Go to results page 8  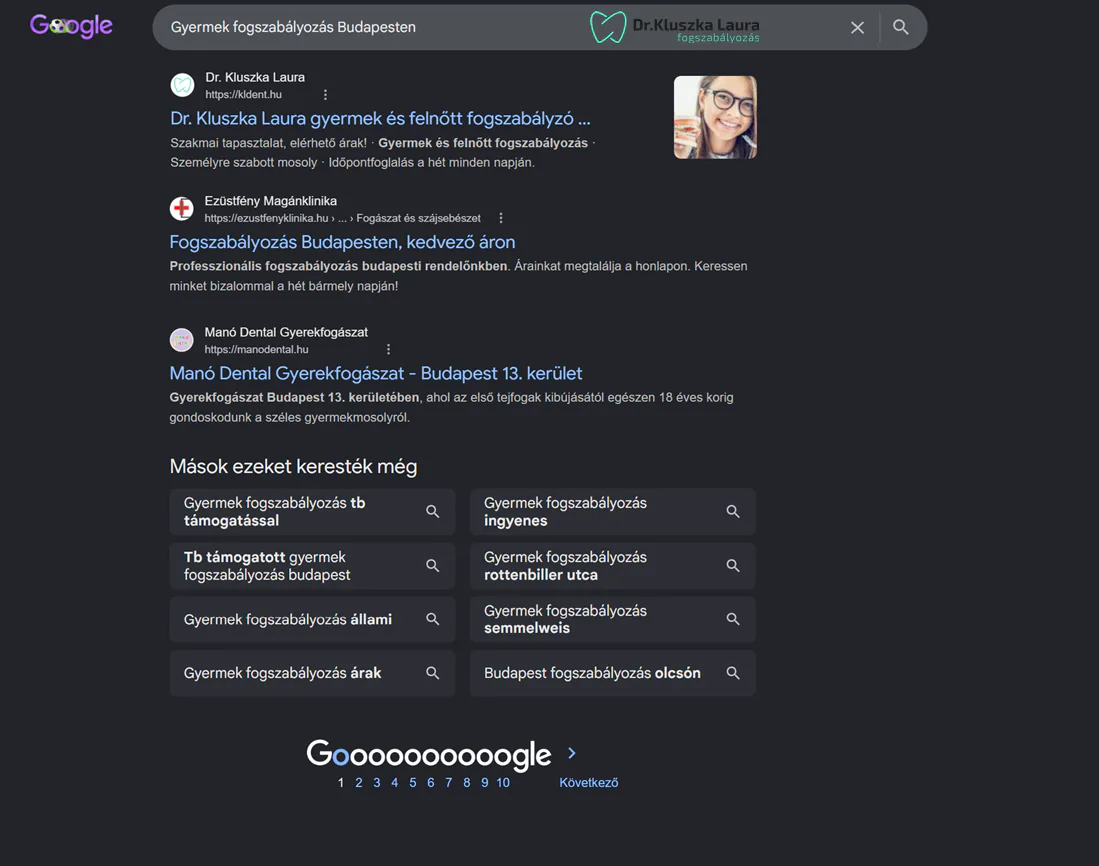(x=467, y=783)
